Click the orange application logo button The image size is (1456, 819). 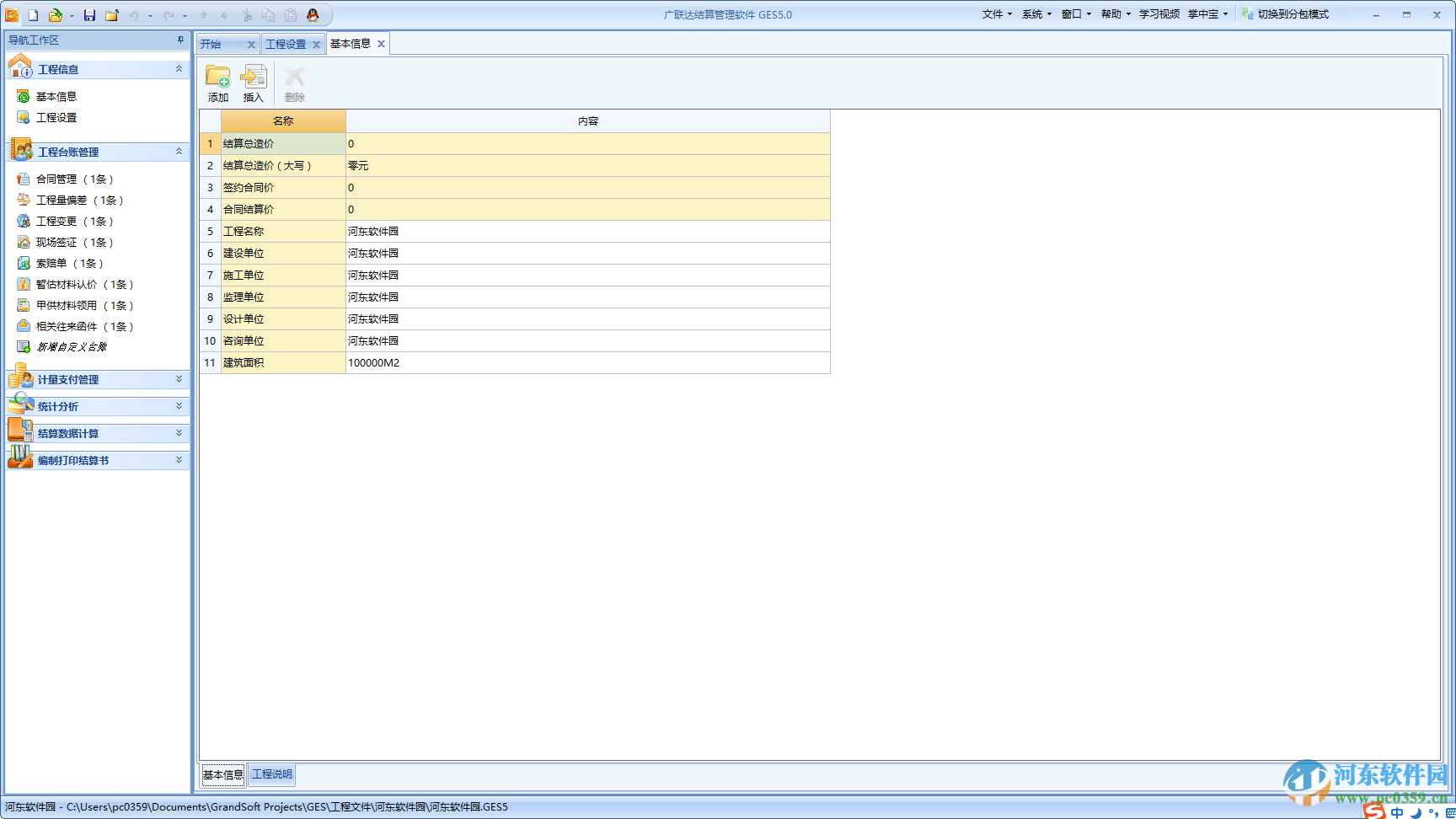pos(12,14)
